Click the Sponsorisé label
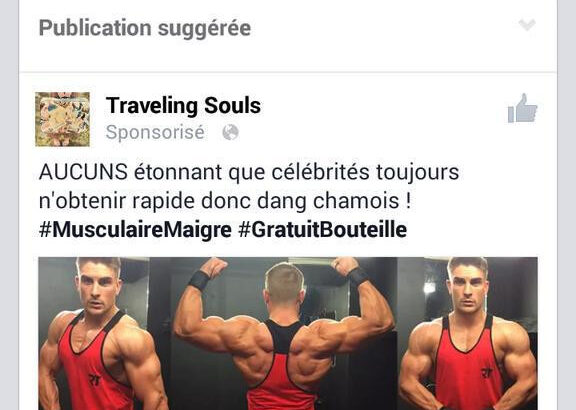The height and width of the screenshot is (410, 576). coord(155,132)
